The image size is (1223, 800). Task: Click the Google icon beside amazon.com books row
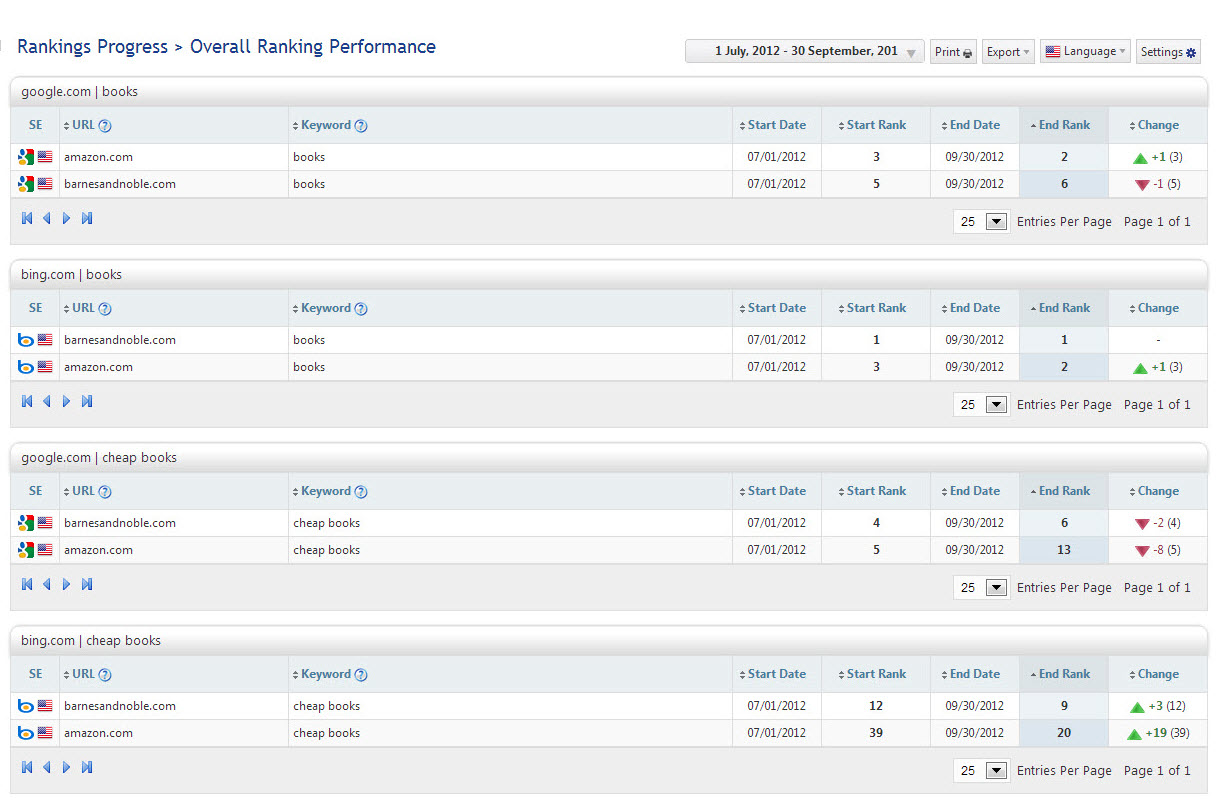26,157
